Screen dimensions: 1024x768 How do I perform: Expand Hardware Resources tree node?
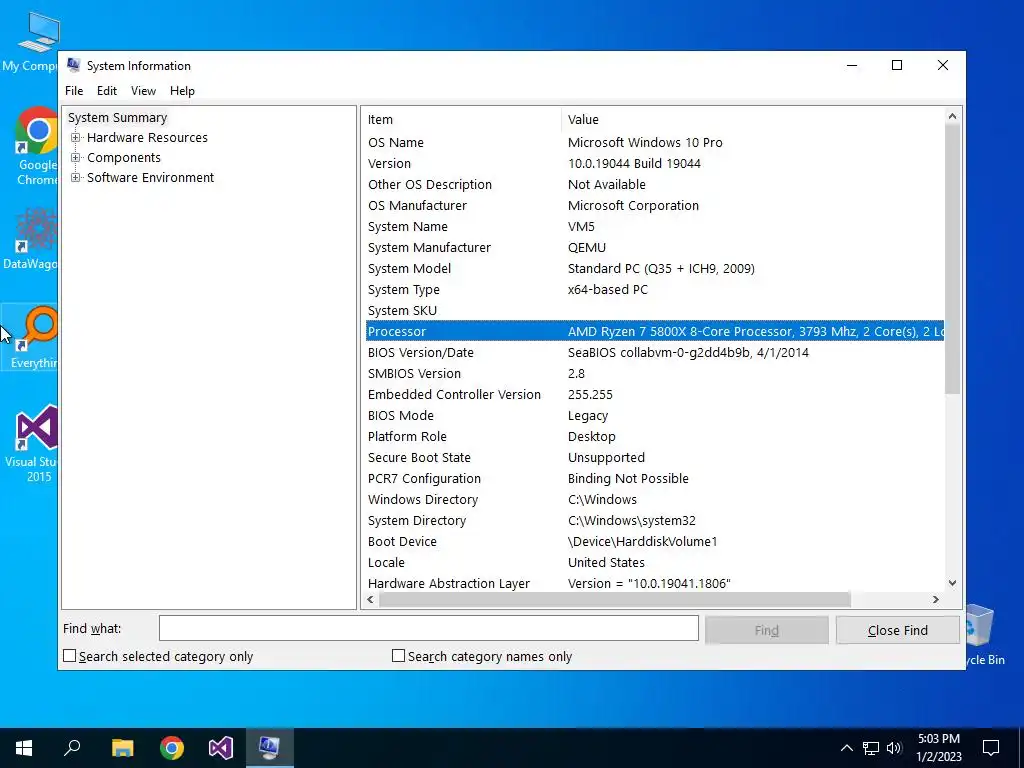tap(76, 138)
